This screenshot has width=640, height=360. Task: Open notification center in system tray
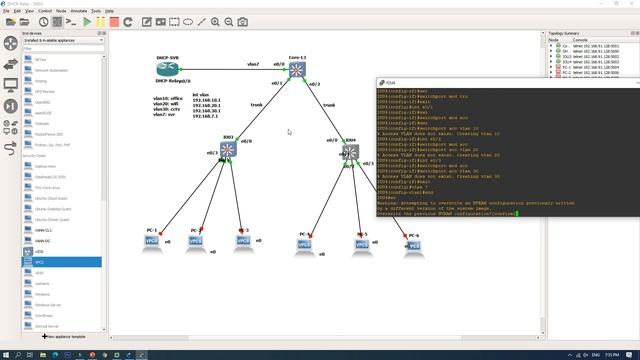[629, 355]
